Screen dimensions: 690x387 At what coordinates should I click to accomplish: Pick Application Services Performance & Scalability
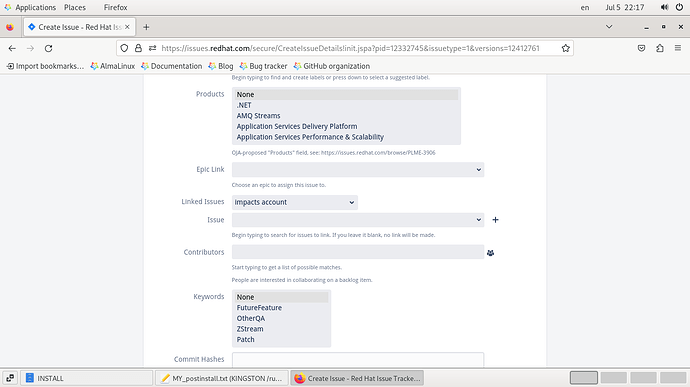(347, 137)
